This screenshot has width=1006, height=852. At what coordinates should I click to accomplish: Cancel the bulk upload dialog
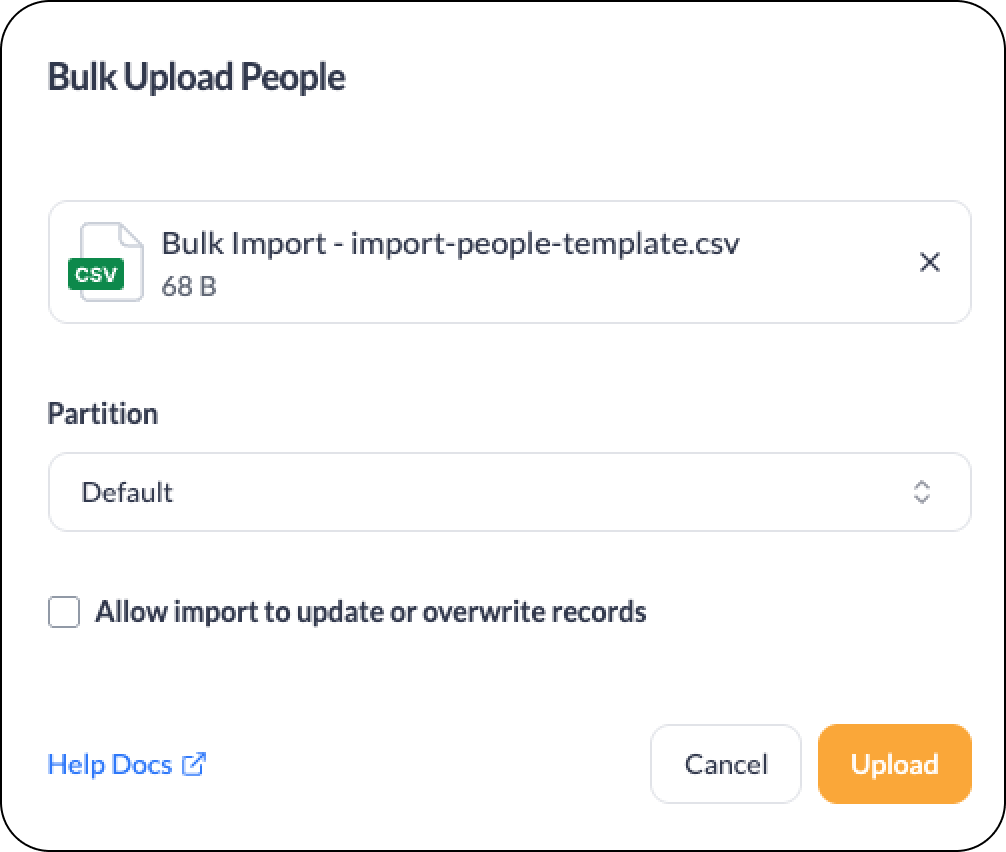point(726,764)
